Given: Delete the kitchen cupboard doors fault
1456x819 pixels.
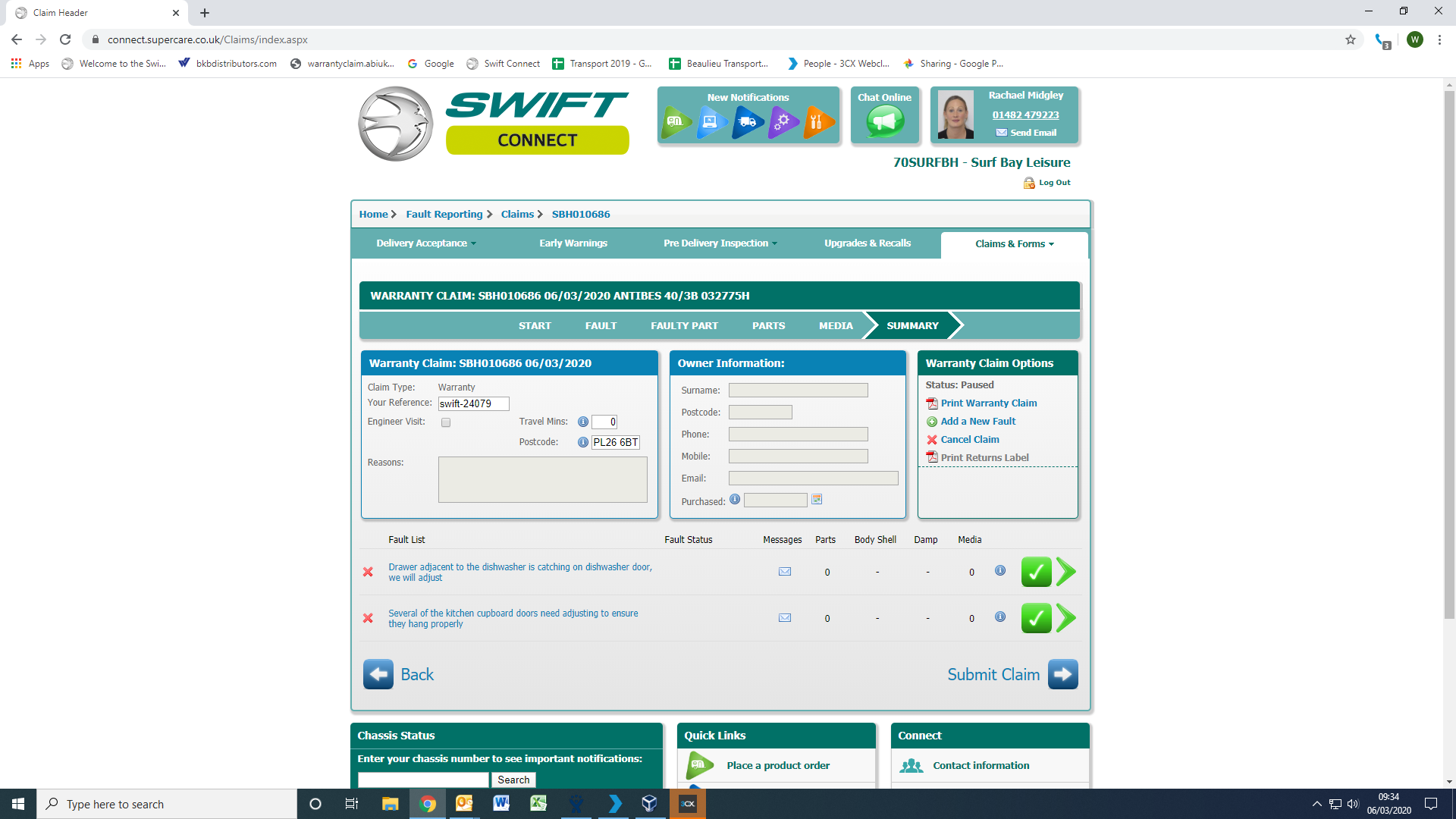Looking at the screenshot, I should (x=368, y=618).
